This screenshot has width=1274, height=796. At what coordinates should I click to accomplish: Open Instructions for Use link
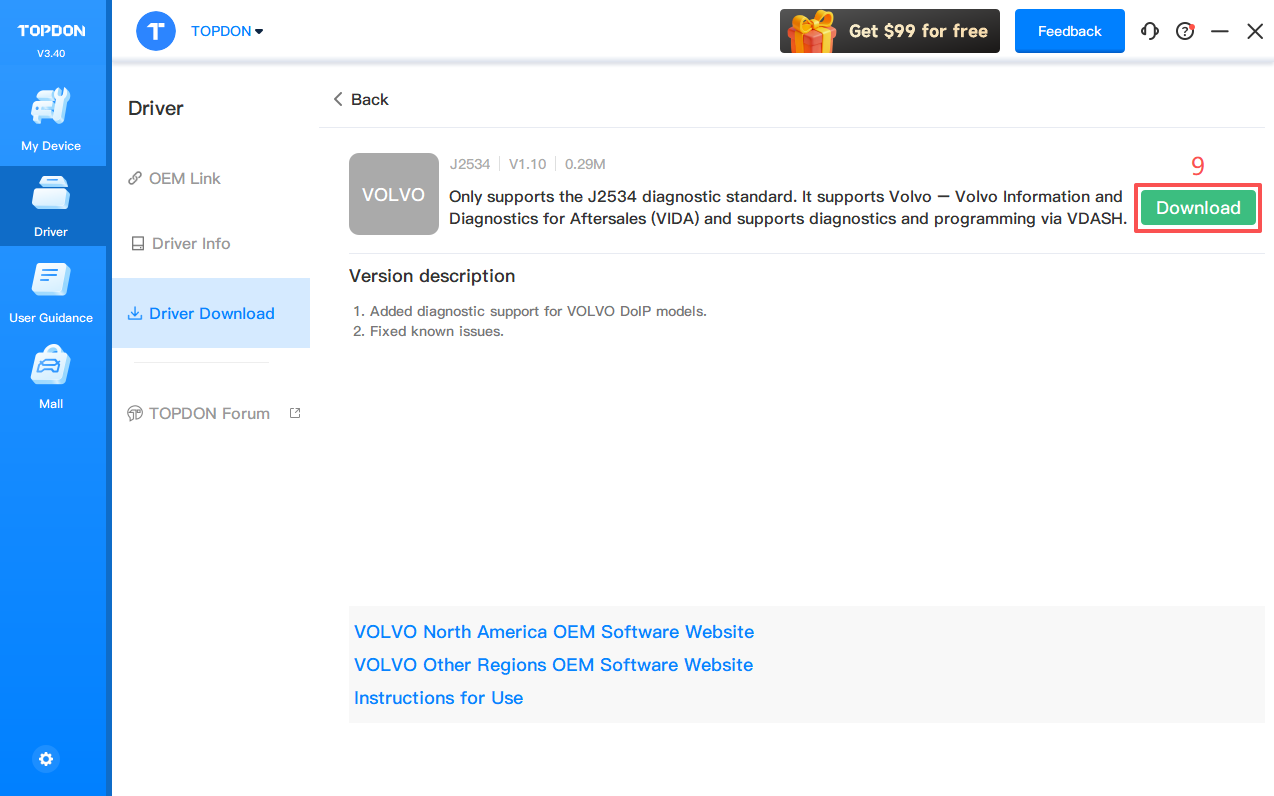(x=438, y=698)
